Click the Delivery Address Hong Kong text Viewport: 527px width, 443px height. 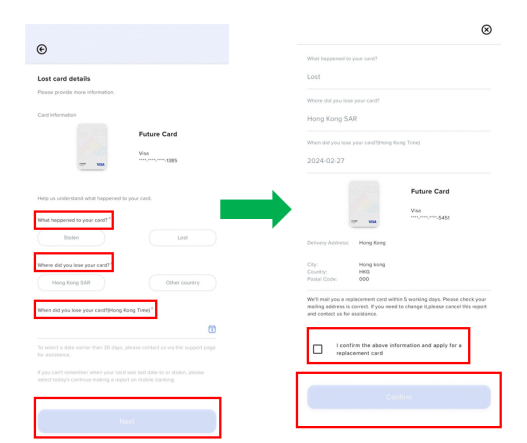tap(372, 243)
